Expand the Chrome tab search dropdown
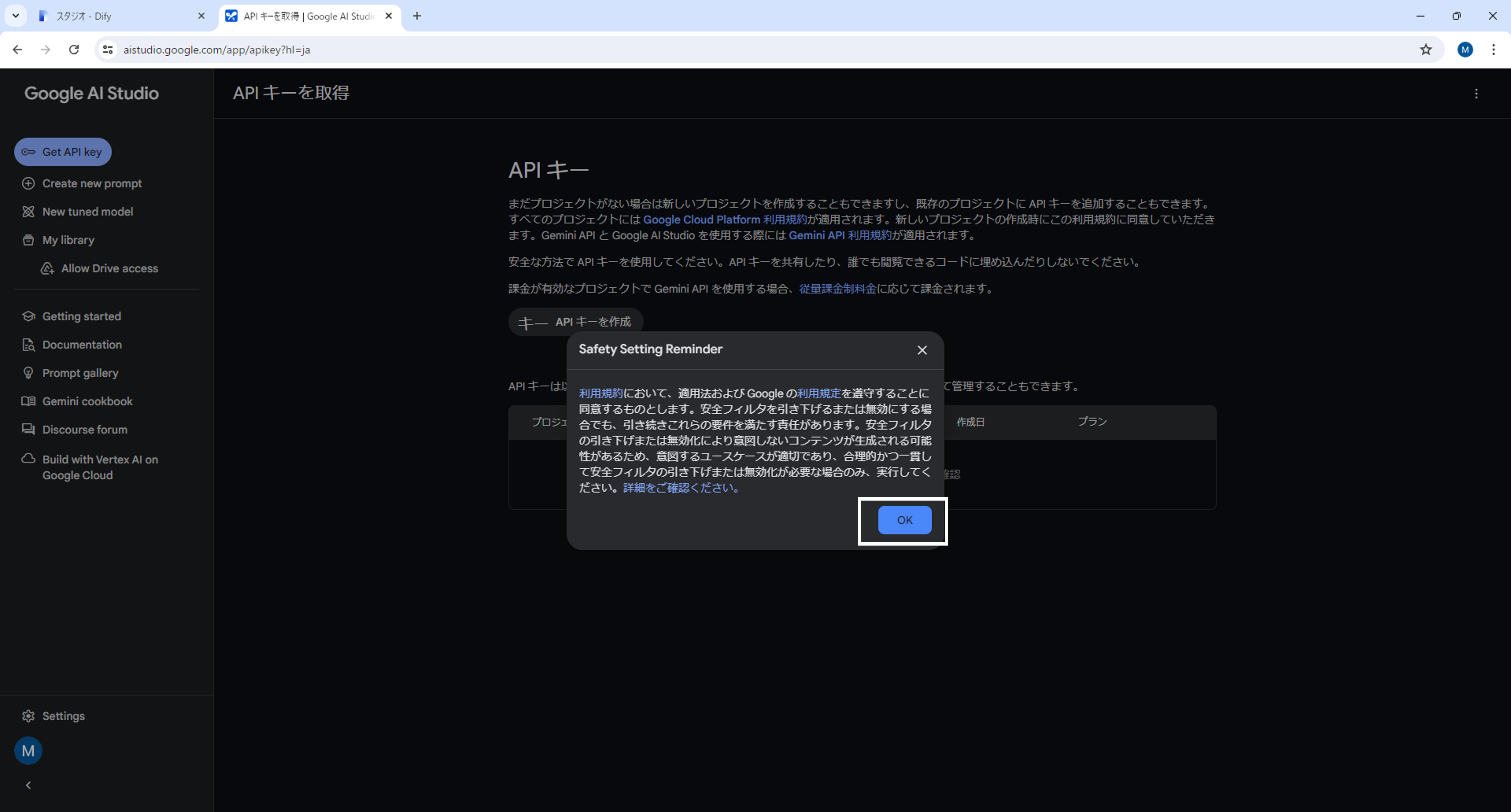1511x812 pixels. [x=16, y=16]
